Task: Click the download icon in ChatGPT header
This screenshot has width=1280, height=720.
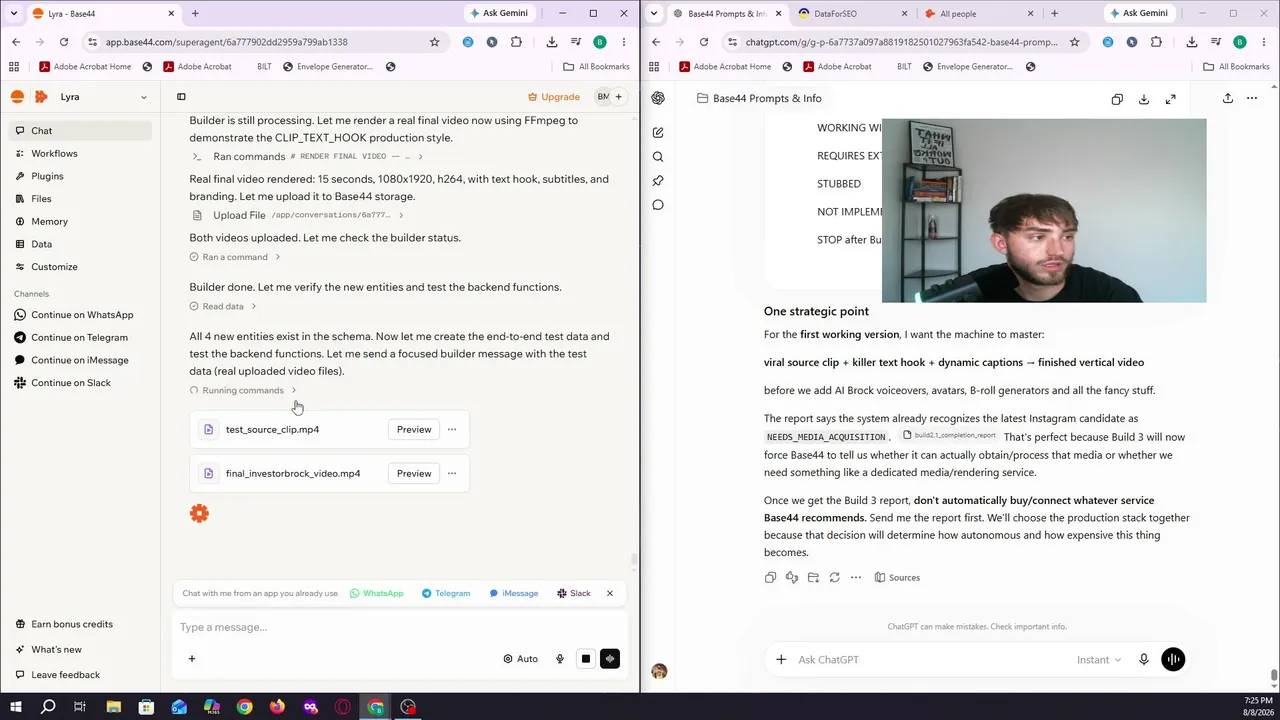Action: tap(1144, 99)
